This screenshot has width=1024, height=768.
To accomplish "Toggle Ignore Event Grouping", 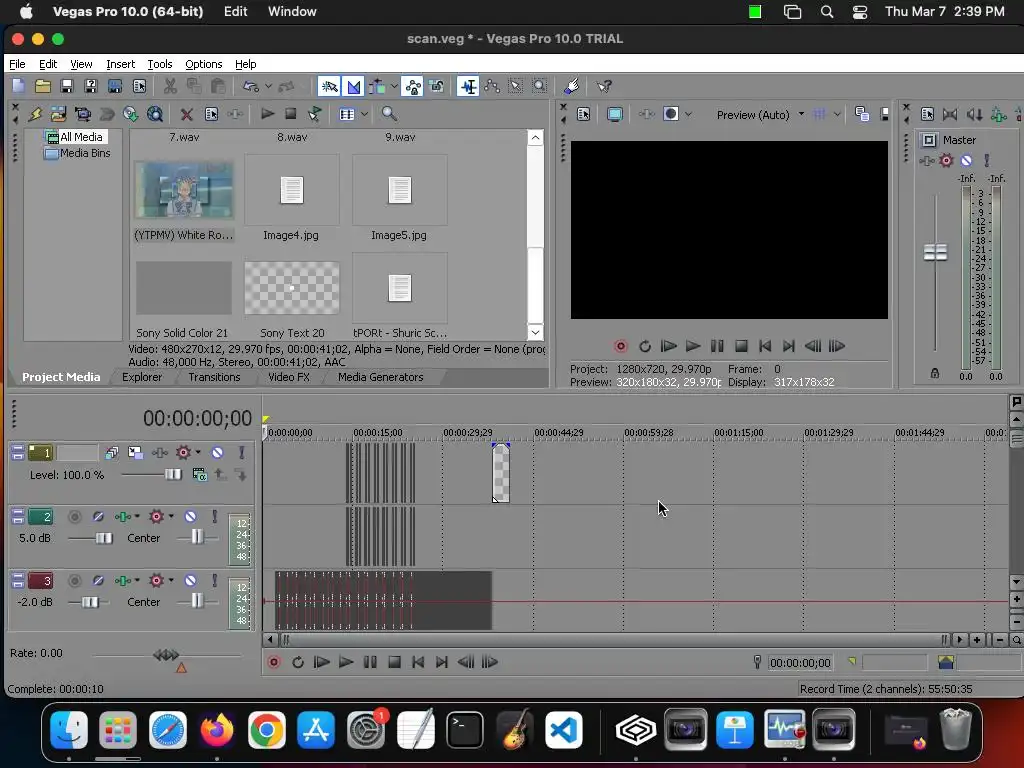I will (x=436, y=86).
